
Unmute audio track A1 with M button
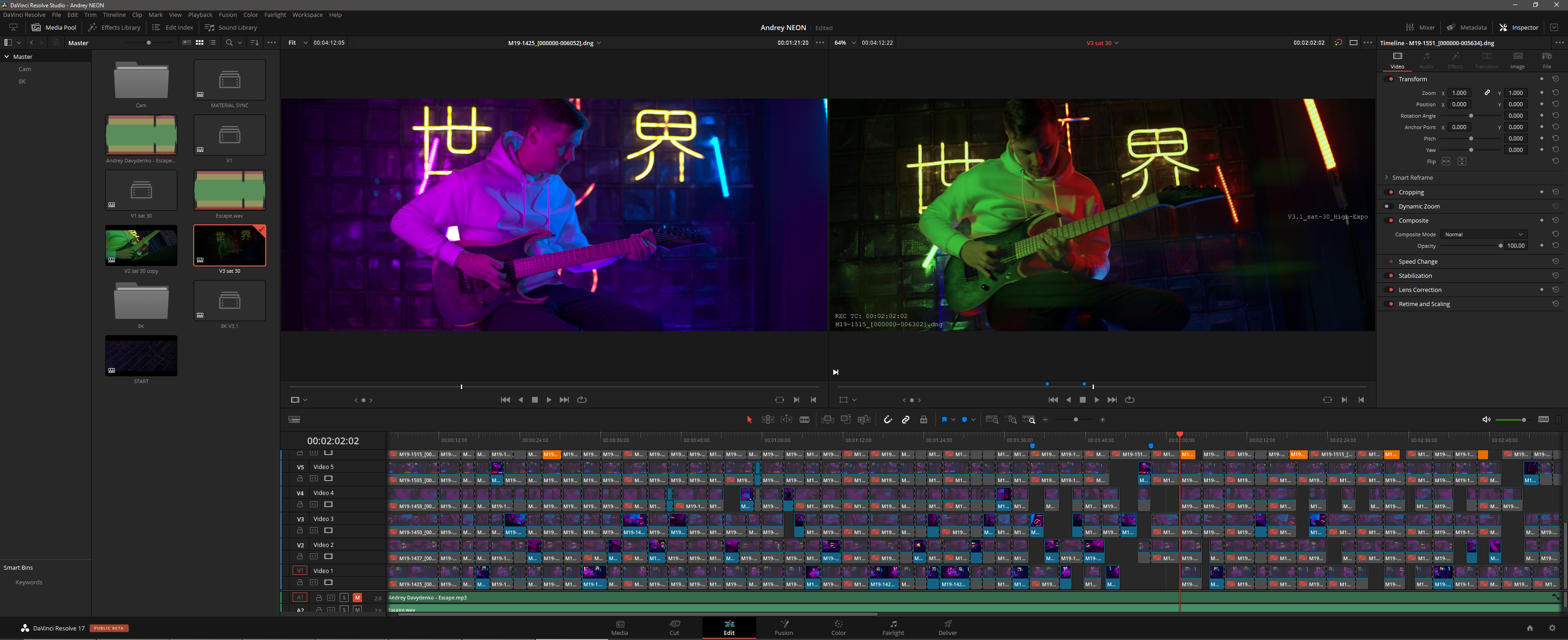tap(357, 598)
